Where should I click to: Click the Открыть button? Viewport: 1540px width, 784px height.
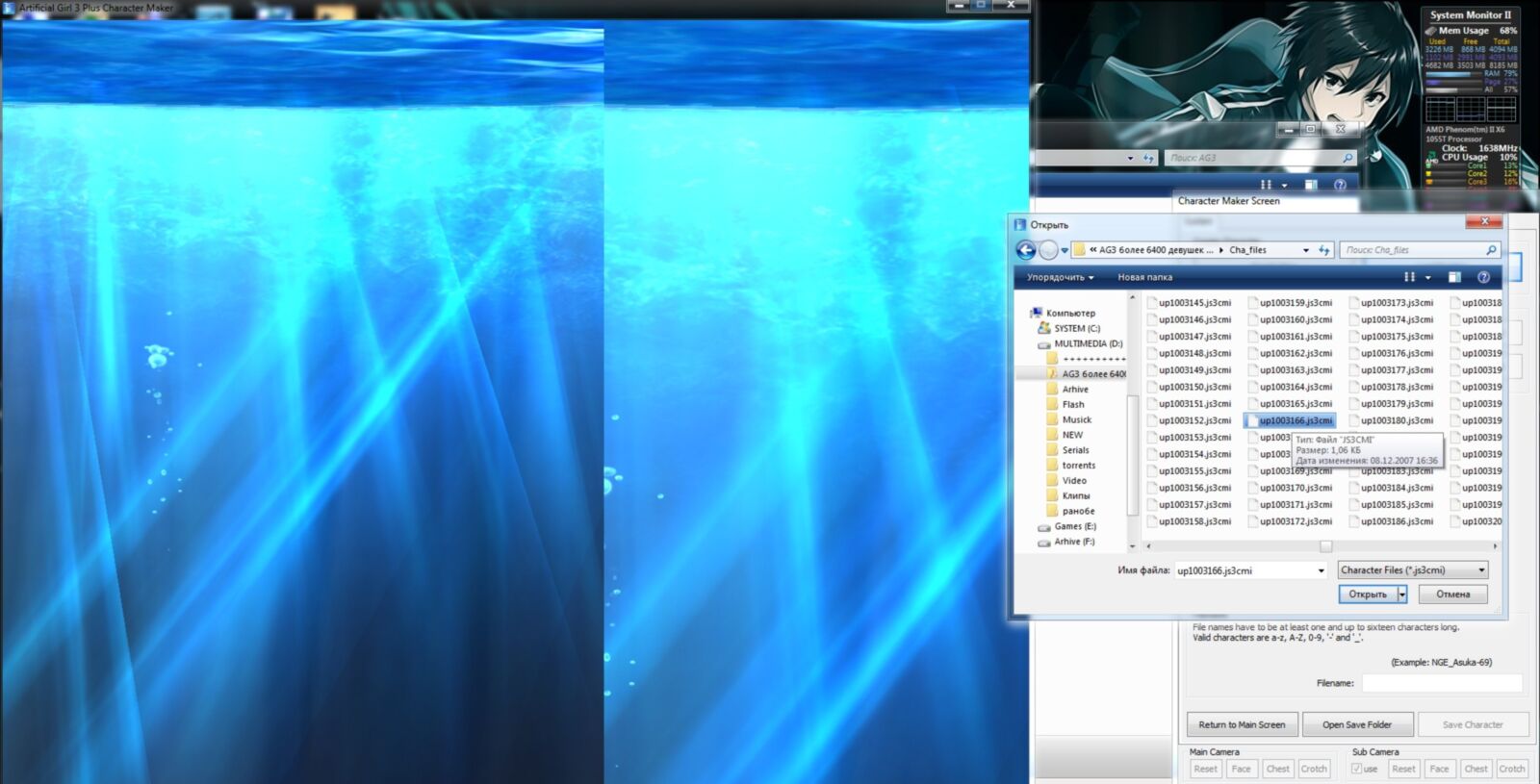point(1368,594)
